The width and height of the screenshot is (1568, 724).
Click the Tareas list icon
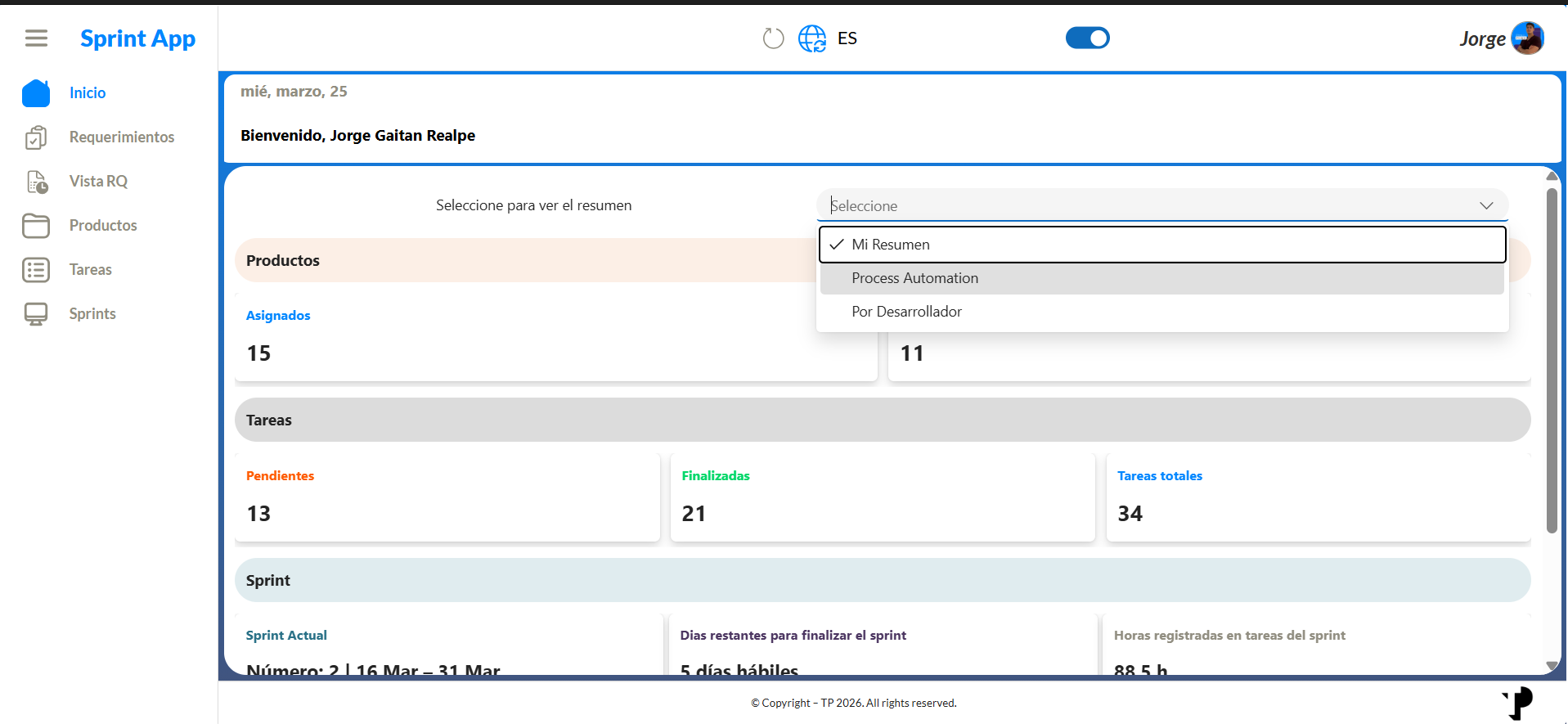[x=36, y=270]
